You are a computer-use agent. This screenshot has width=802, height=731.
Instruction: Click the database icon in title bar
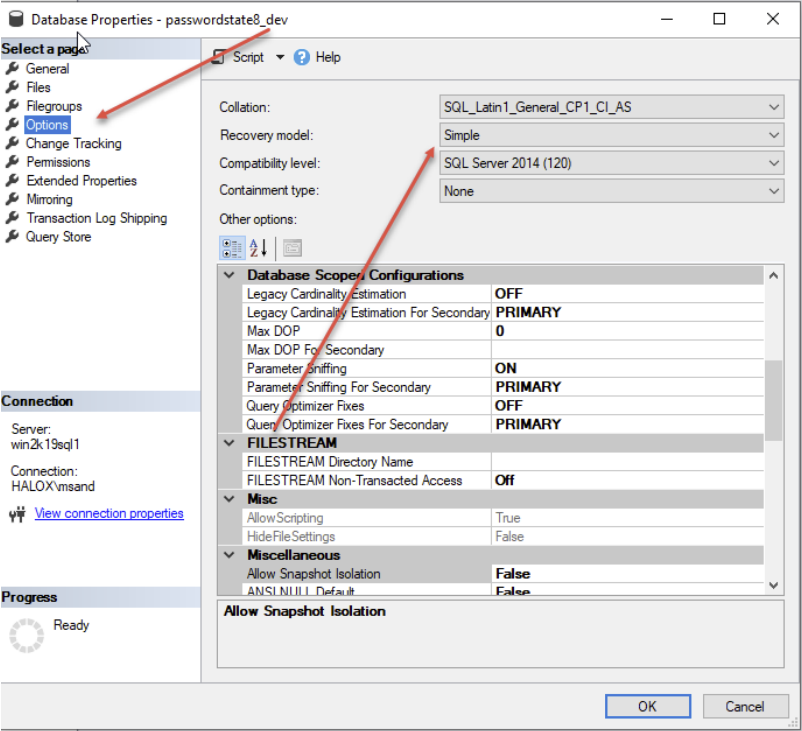16,19
